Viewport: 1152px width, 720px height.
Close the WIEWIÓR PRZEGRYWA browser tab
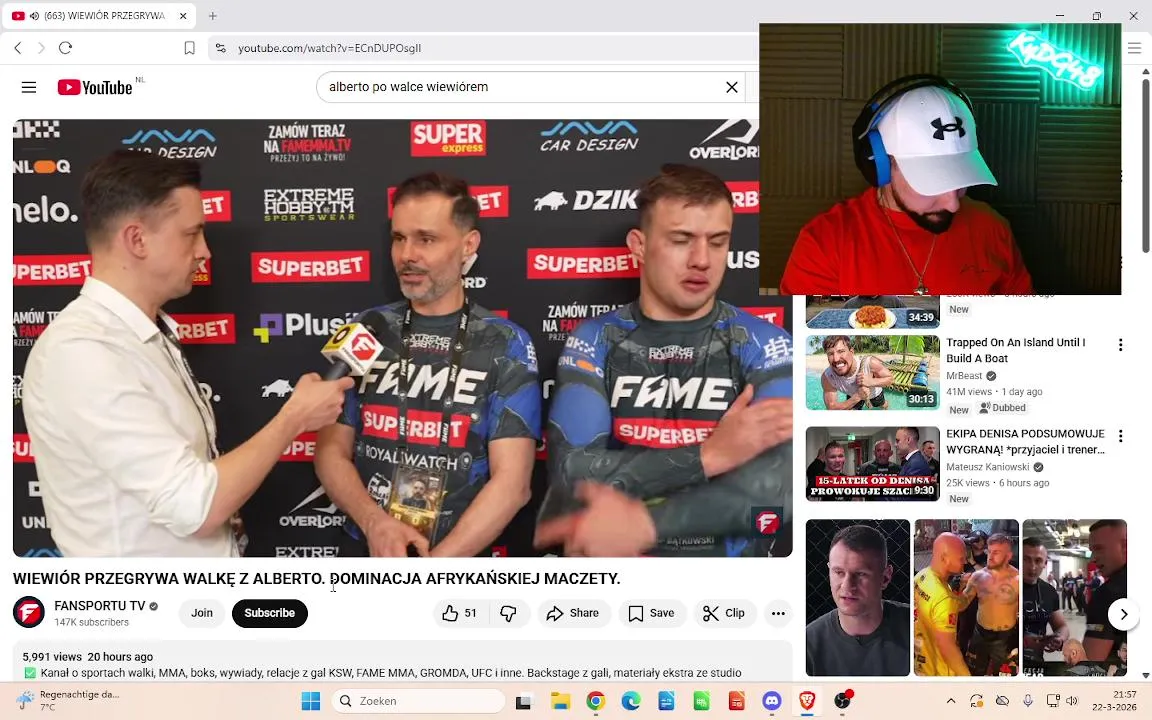pyautogui.click(x=183, y=15)
